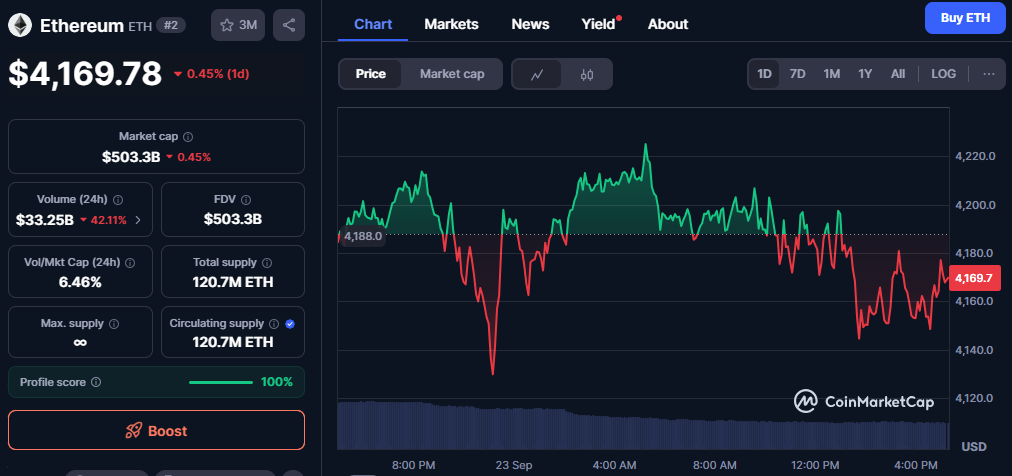Click the Buy ETH button
Image resolution: width=1012 pixels, height=476 pixels.
(x=965, y=18)
